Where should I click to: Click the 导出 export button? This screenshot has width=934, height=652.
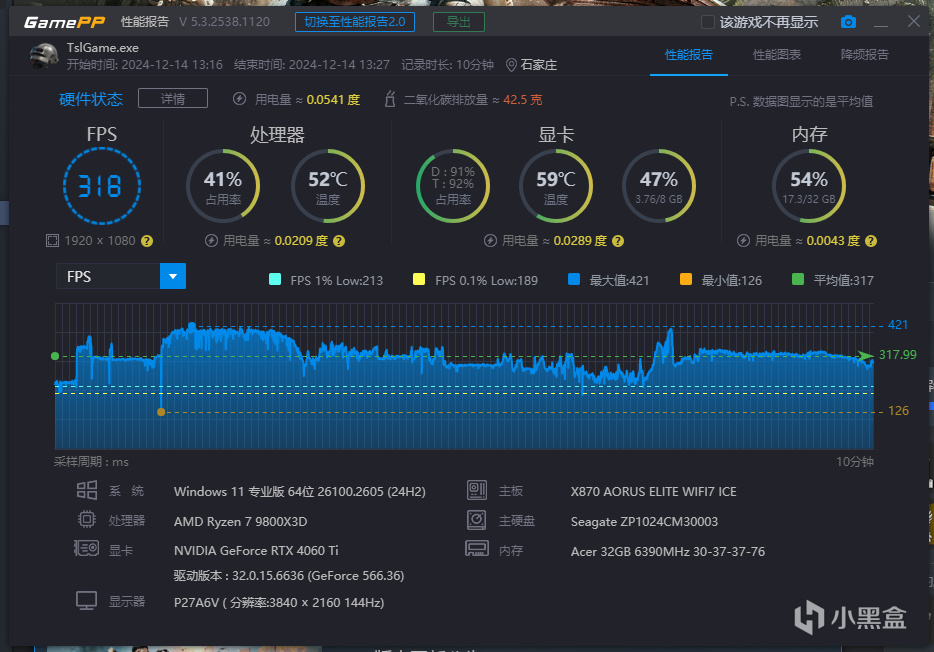tap(459, 22)
